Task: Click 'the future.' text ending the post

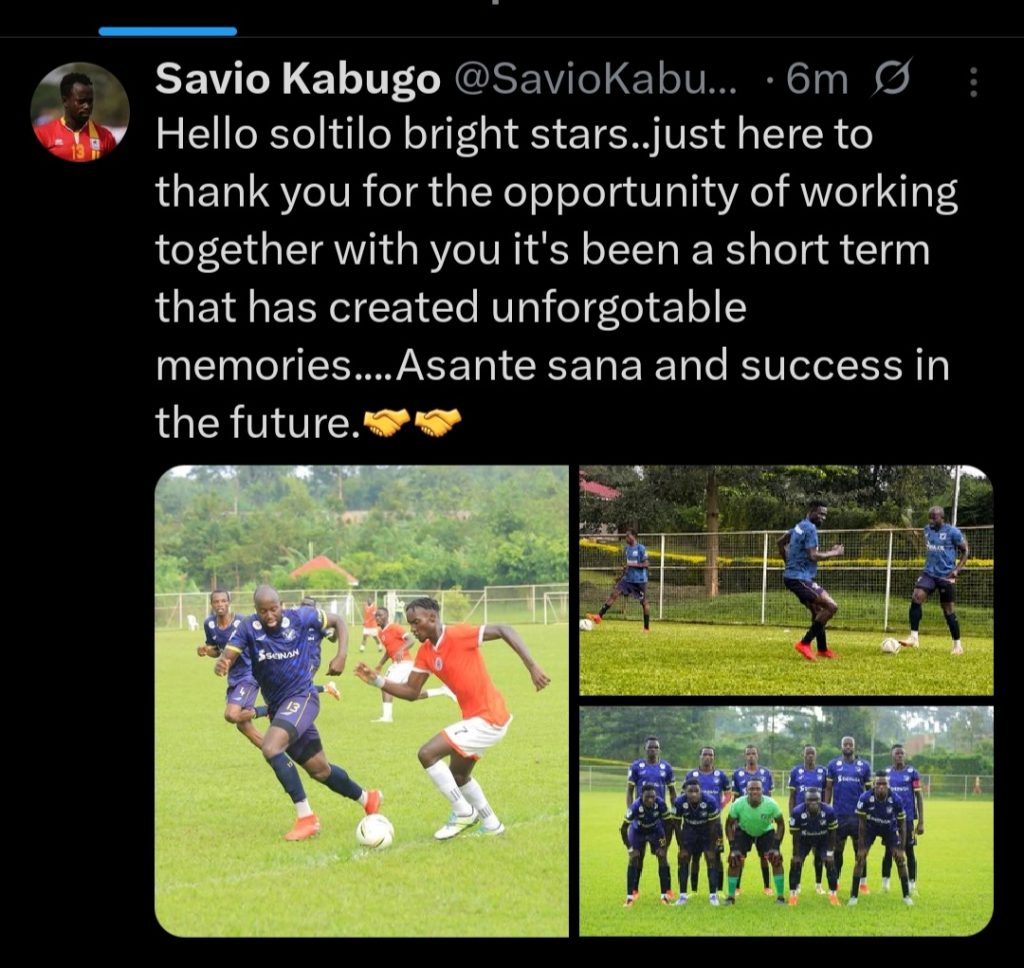Action: (x=258, y=423)
